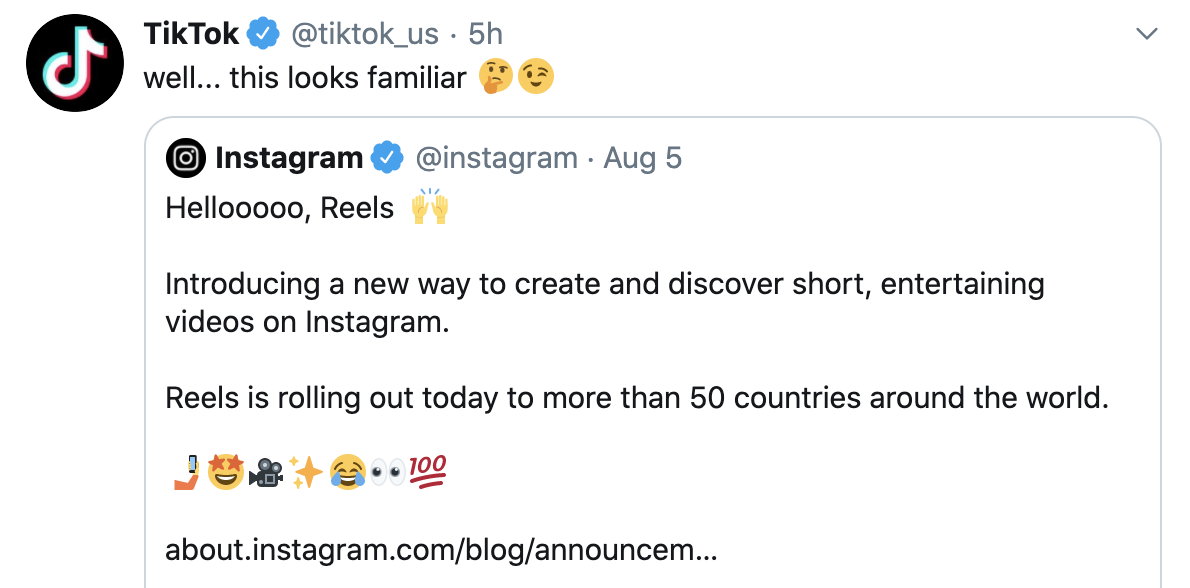
Task: Click the raised hands emoji
Action: click(x=430, y=208)
